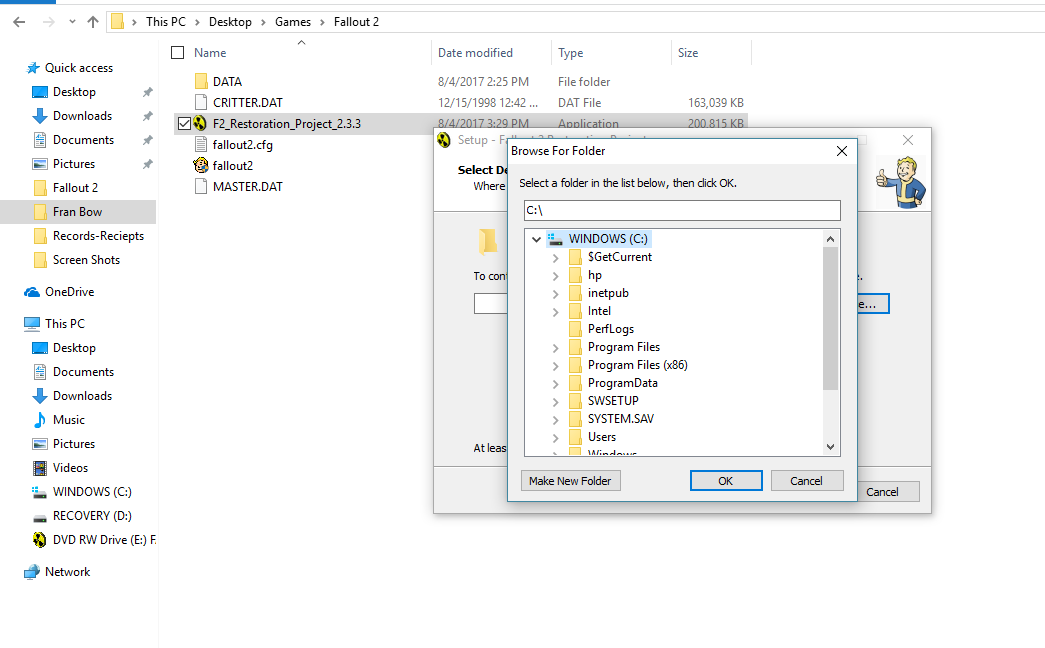Select This PC computer icon in sidebar
1045x648 pixels.
tap(32, 324)
